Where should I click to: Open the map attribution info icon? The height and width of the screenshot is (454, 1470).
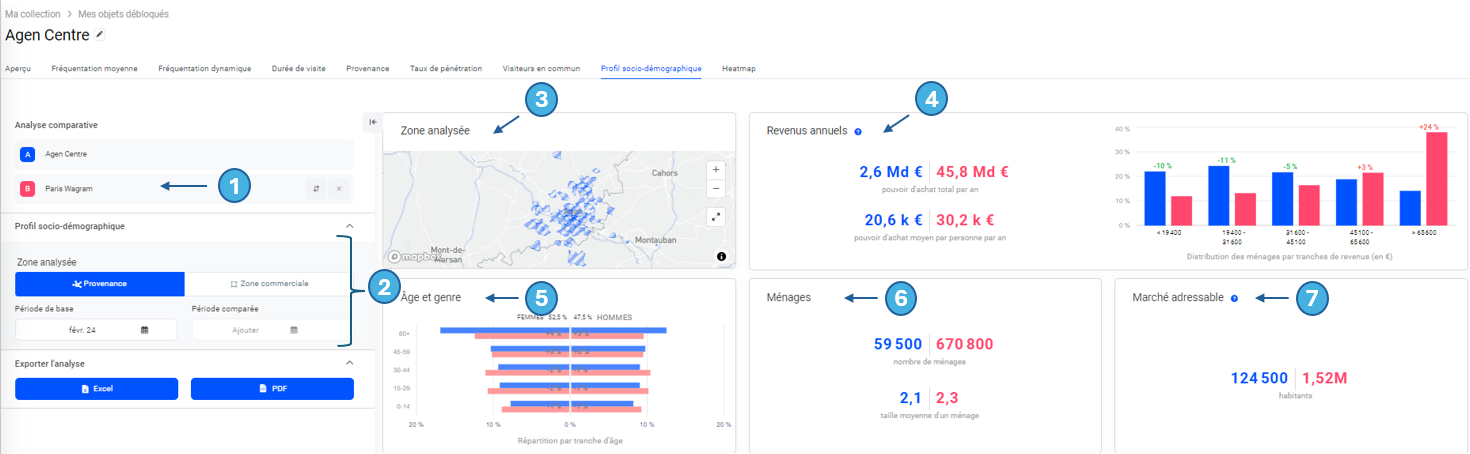click(x=721, y=257)
